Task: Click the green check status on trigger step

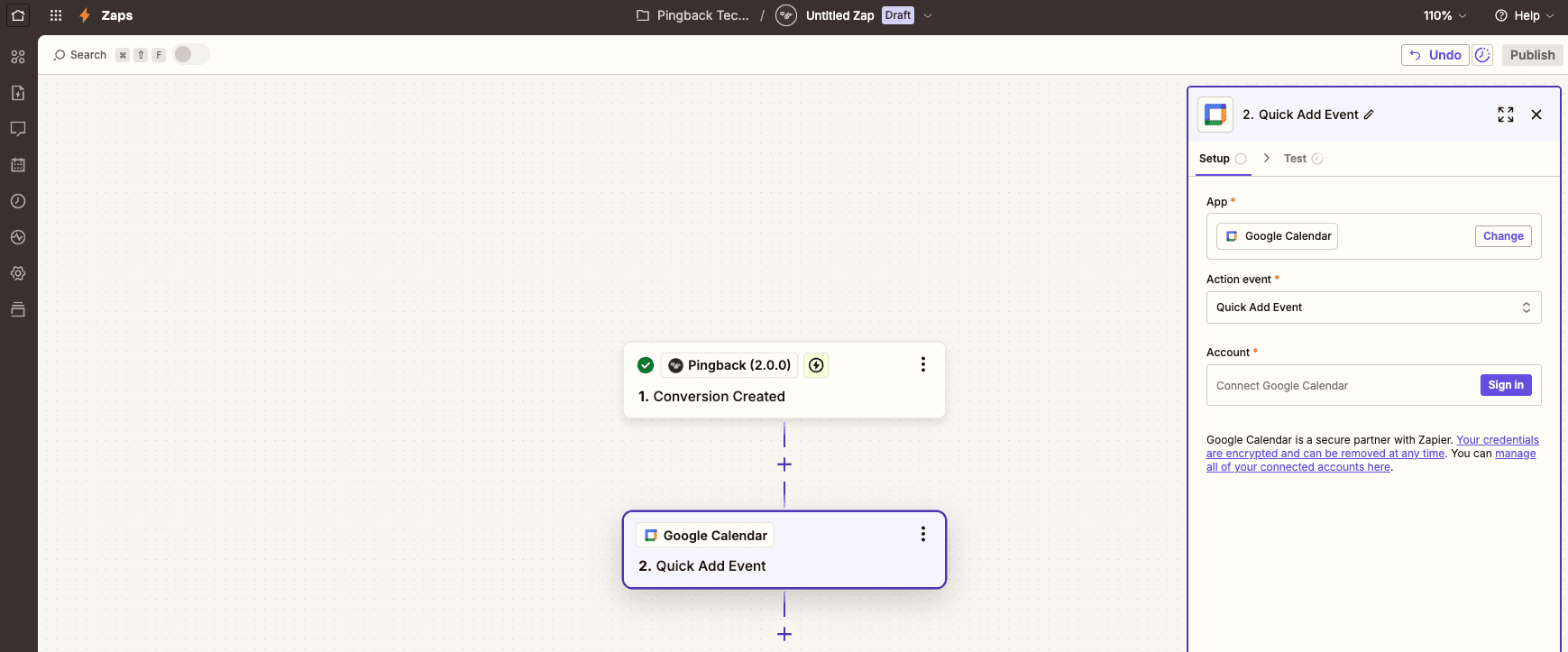Action: tap(646, 365)
